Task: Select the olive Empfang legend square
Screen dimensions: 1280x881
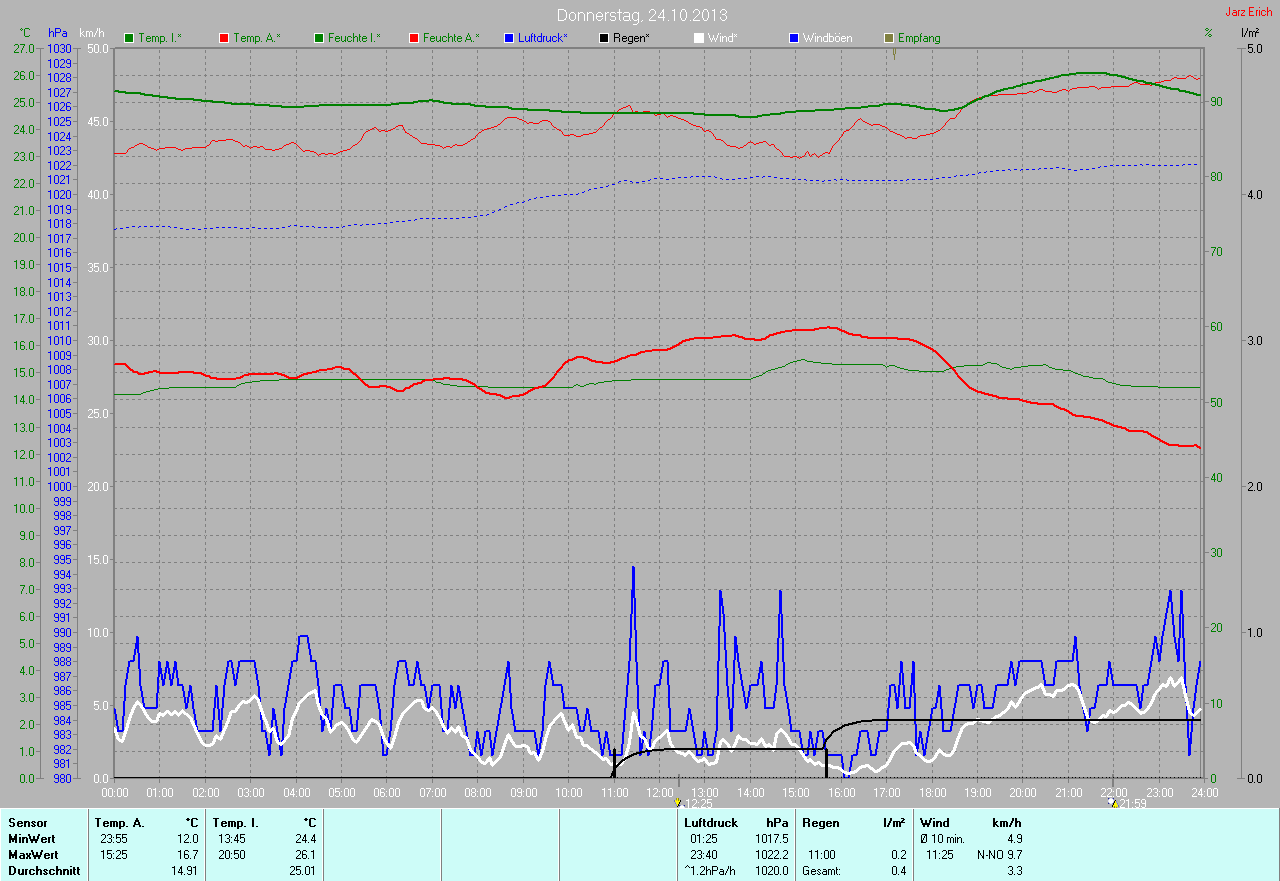Action: tap(889, 38)
